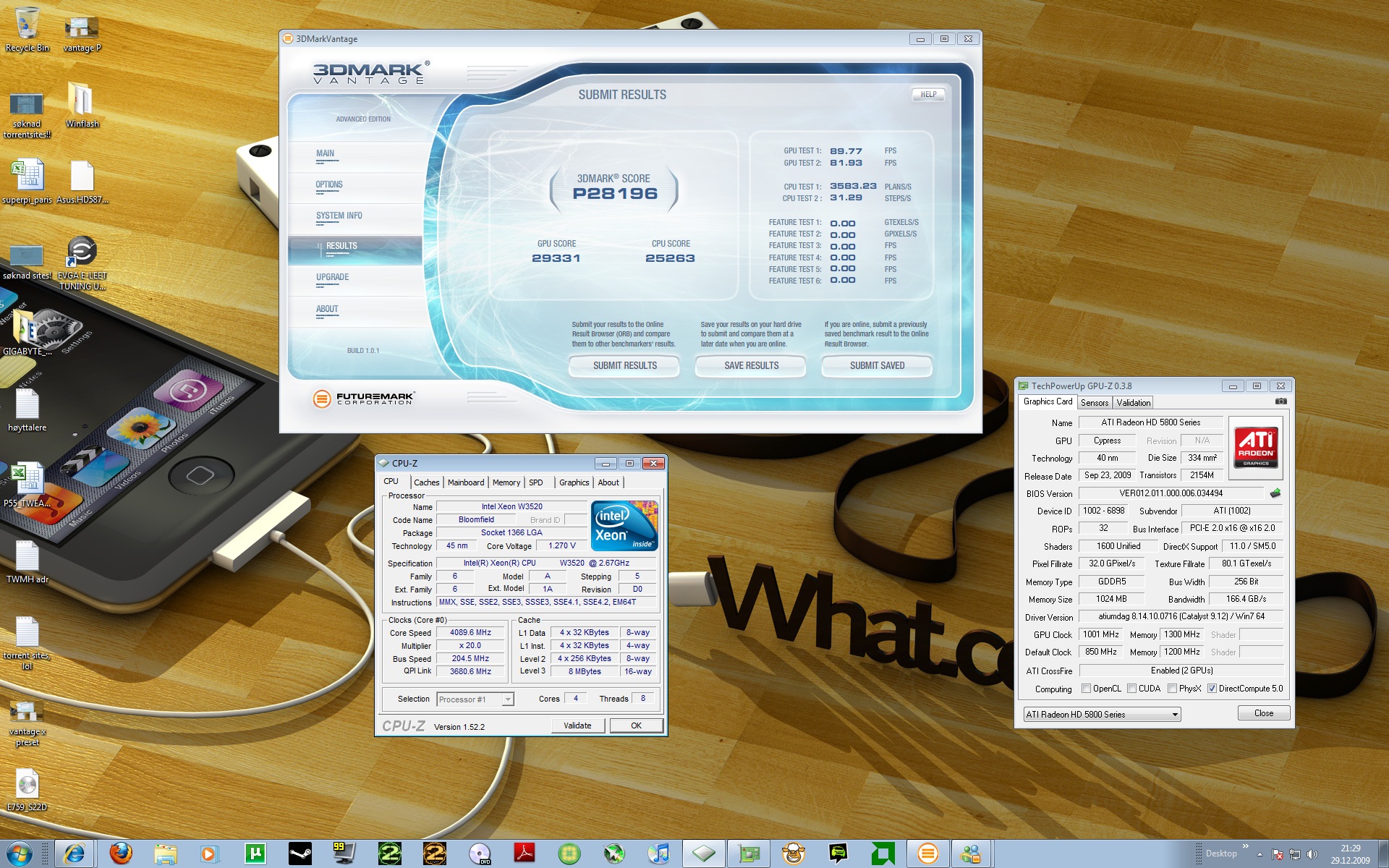
Task: Click the taskbar clock showing 21:29
Action: coord(1350,854)
